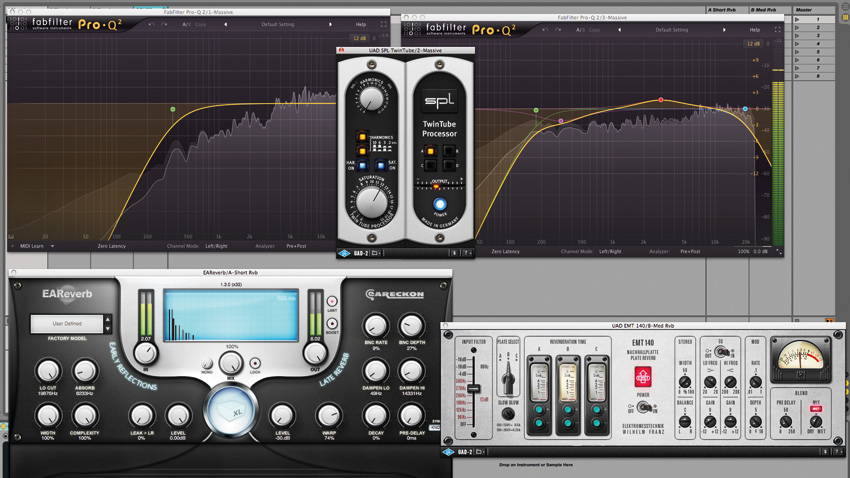Click the ? help button in the EMT 140 toolbar
Viewport: 850px width, 478px height.
(837, 451)
